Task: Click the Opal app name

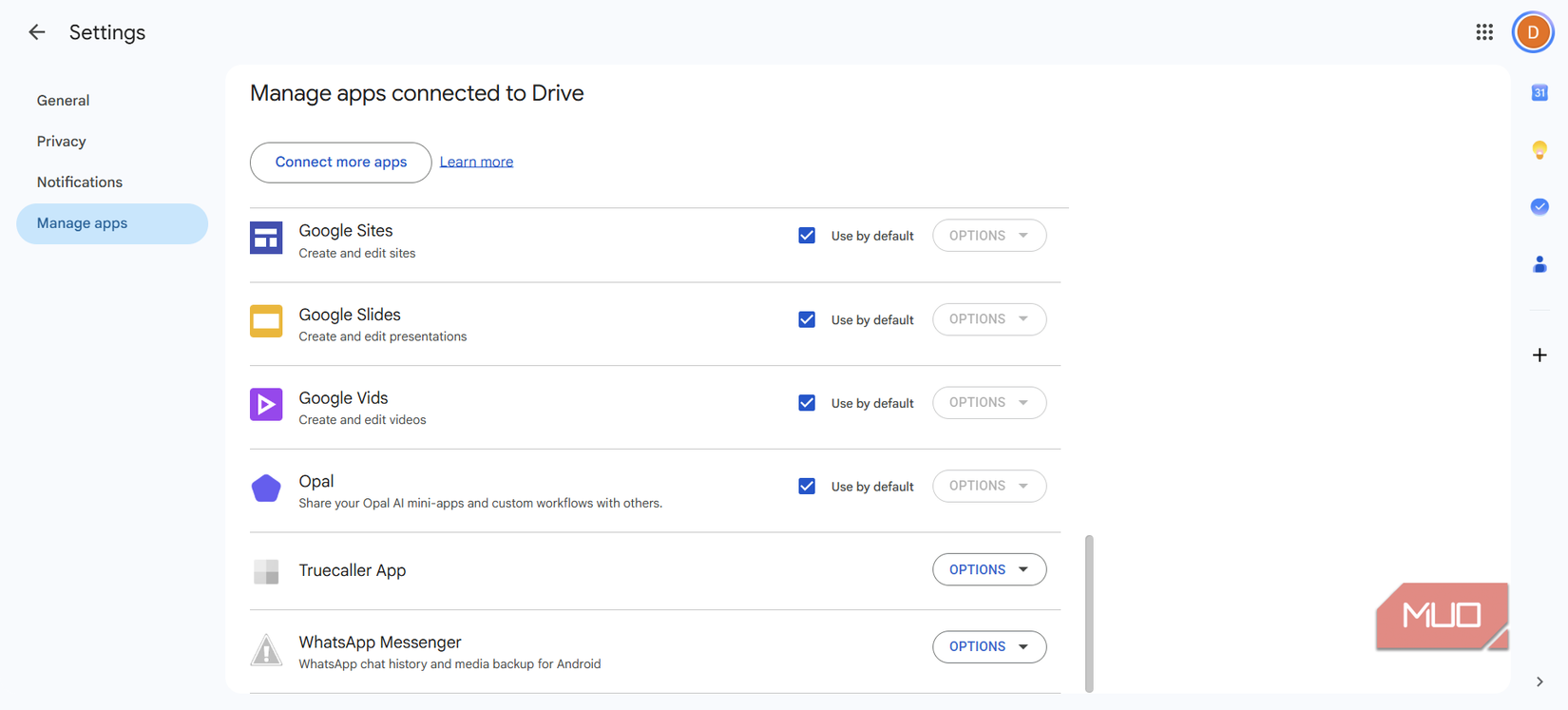Action: click(x=316, y=482)
